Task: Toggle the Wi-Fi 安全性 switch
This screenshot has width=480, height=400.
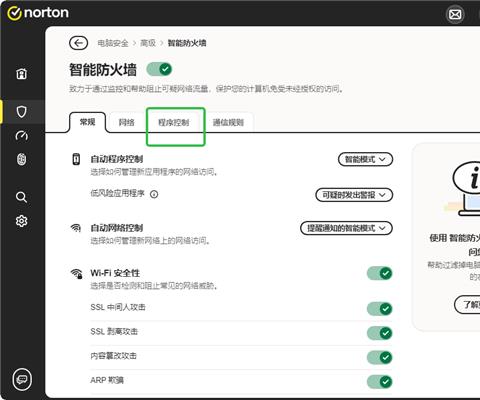Action: pyautogui.click(x=380, y=273)
